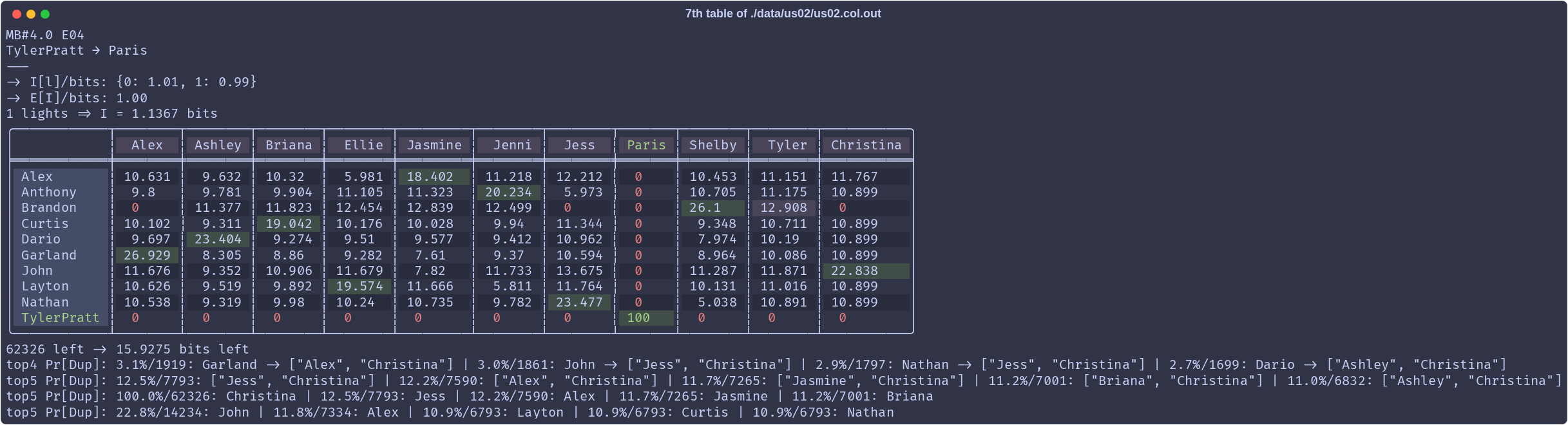Viewport: 1568px width, 425px height.
Task: Click the 'Jenni' column header
Action: pyautogui.click(x=509, y=145)
